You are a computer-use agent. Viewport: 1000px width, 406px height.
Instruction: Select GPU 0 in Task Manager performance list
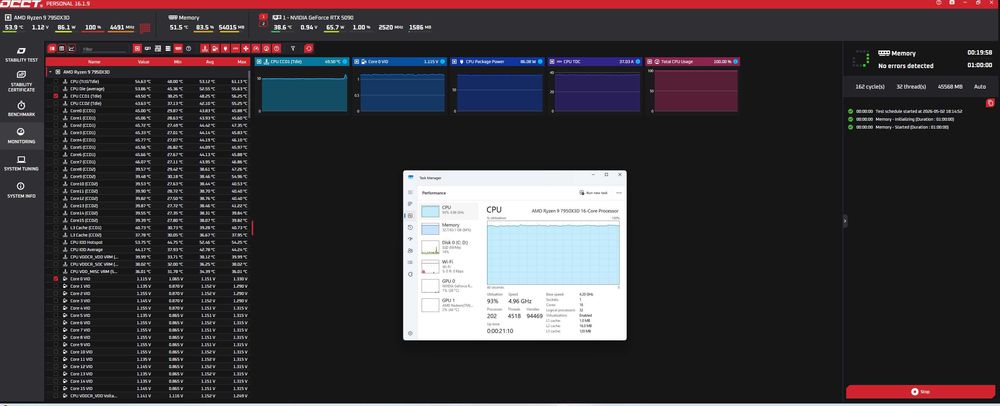(449, 284)
